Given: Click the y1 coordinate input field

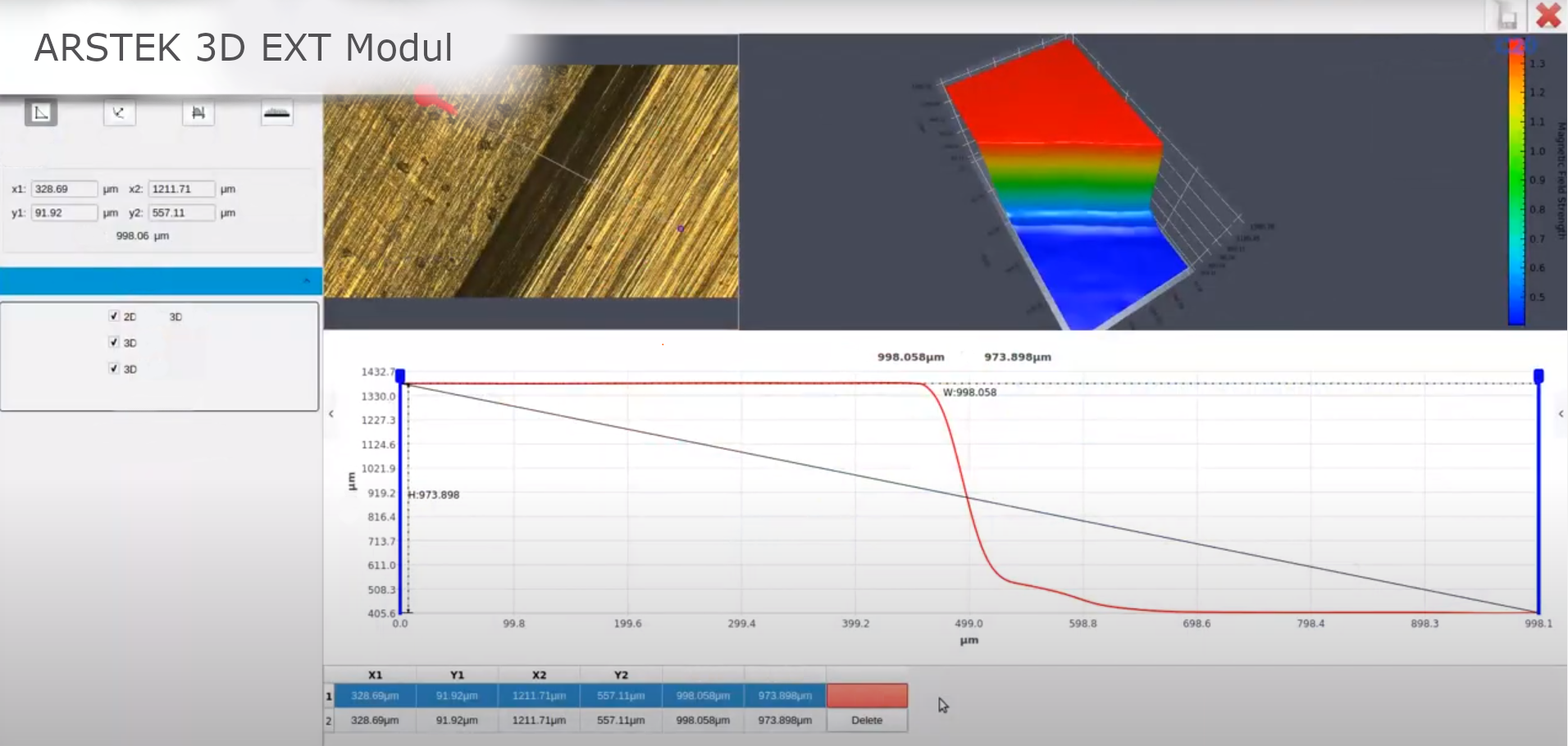Looking at the screenshot, I should coord(64,213).
